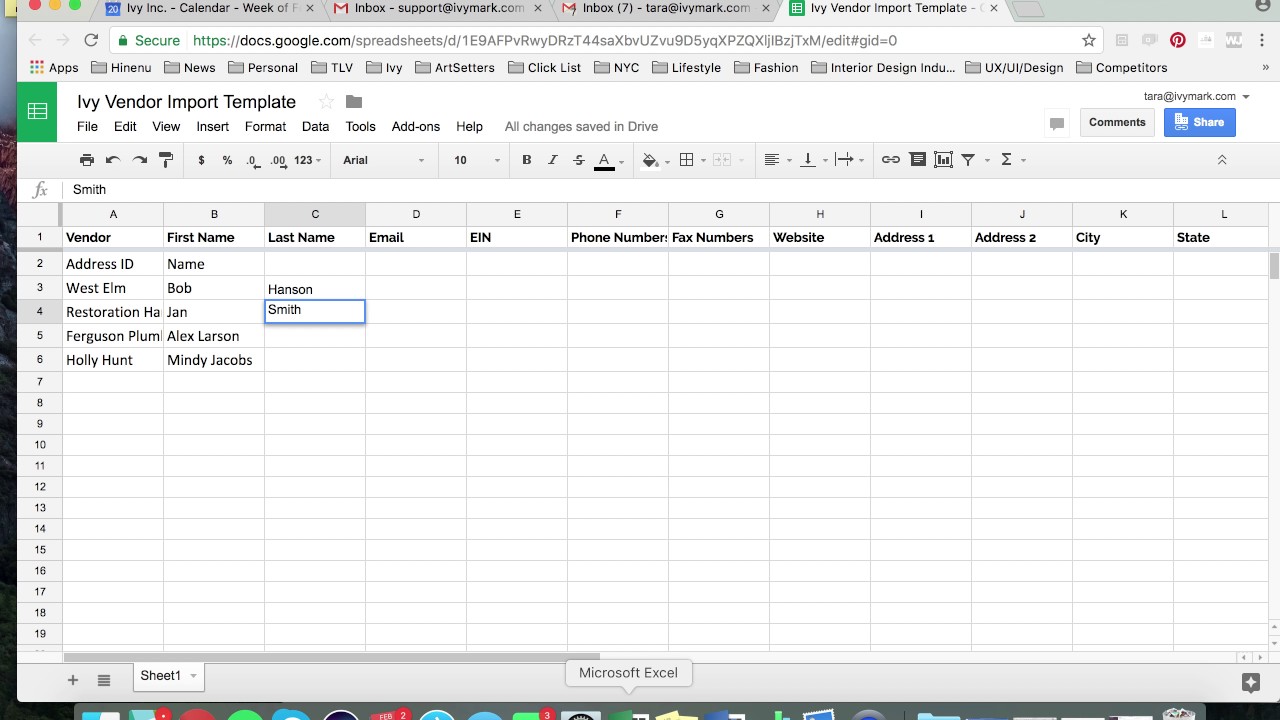Undo the last action
1280x720 pixels.
[x=113, y=160]
